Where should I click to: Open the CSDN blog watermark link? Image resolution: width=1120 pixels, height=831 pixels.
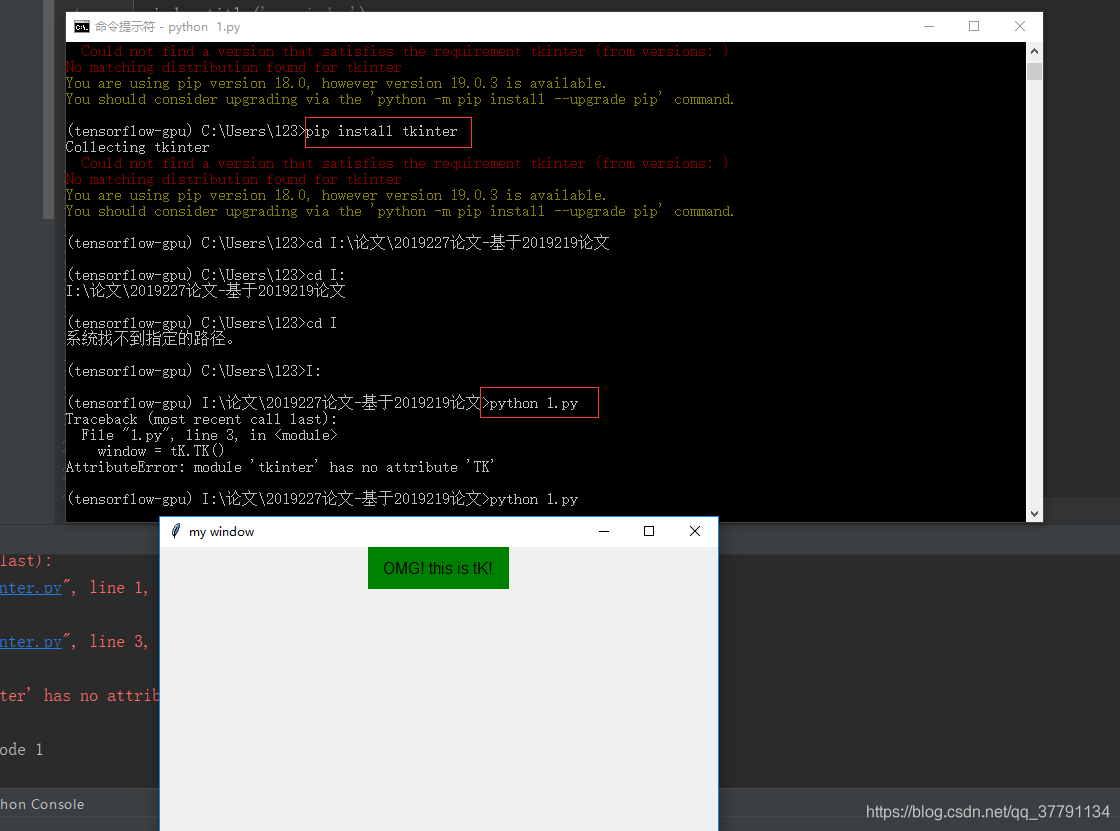point(988,812)
